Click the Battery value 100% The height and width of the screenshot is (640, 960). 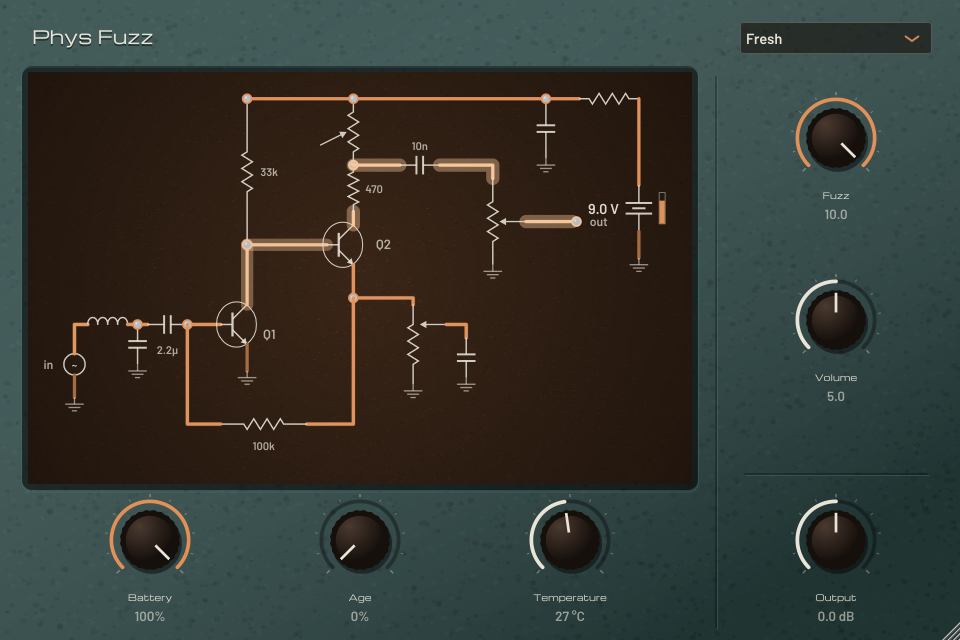150,617
